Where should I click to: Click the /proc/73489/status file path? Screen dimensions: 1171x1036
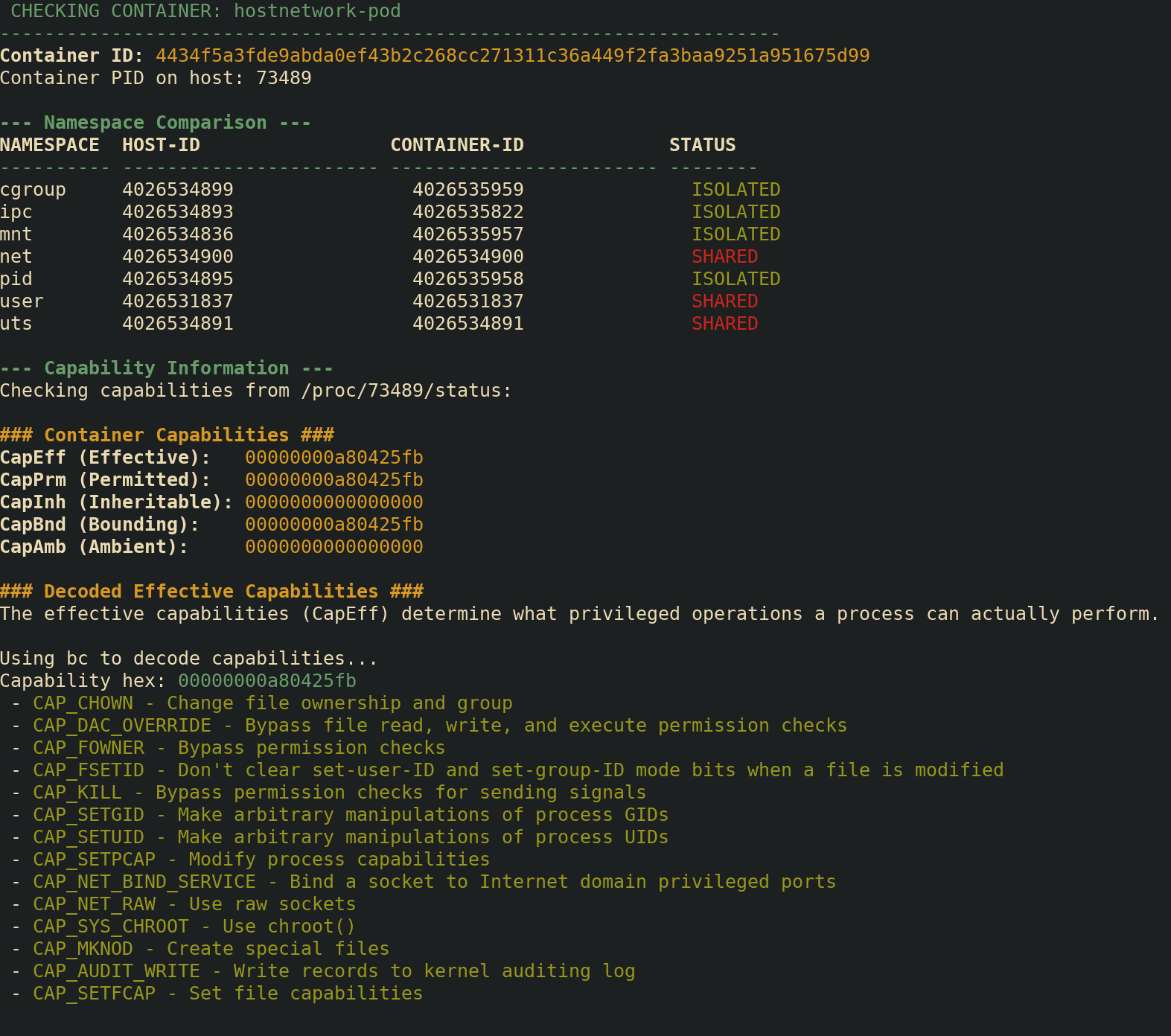click(406, 391)
